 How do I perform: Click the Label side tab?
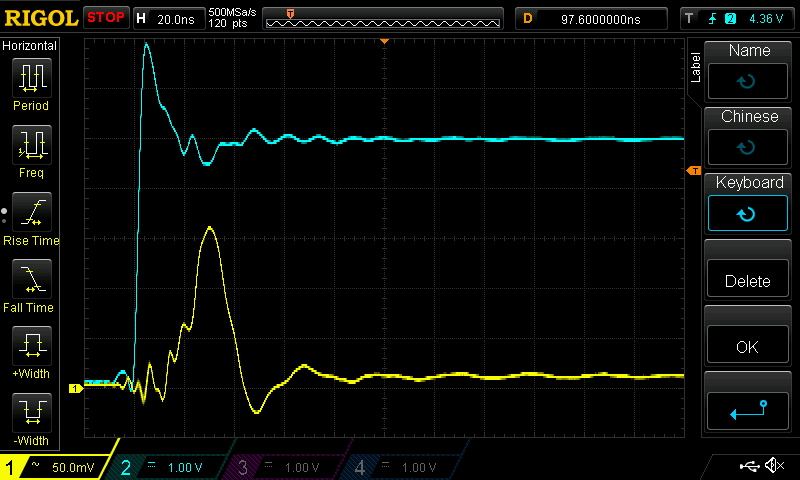coord(695,67)
